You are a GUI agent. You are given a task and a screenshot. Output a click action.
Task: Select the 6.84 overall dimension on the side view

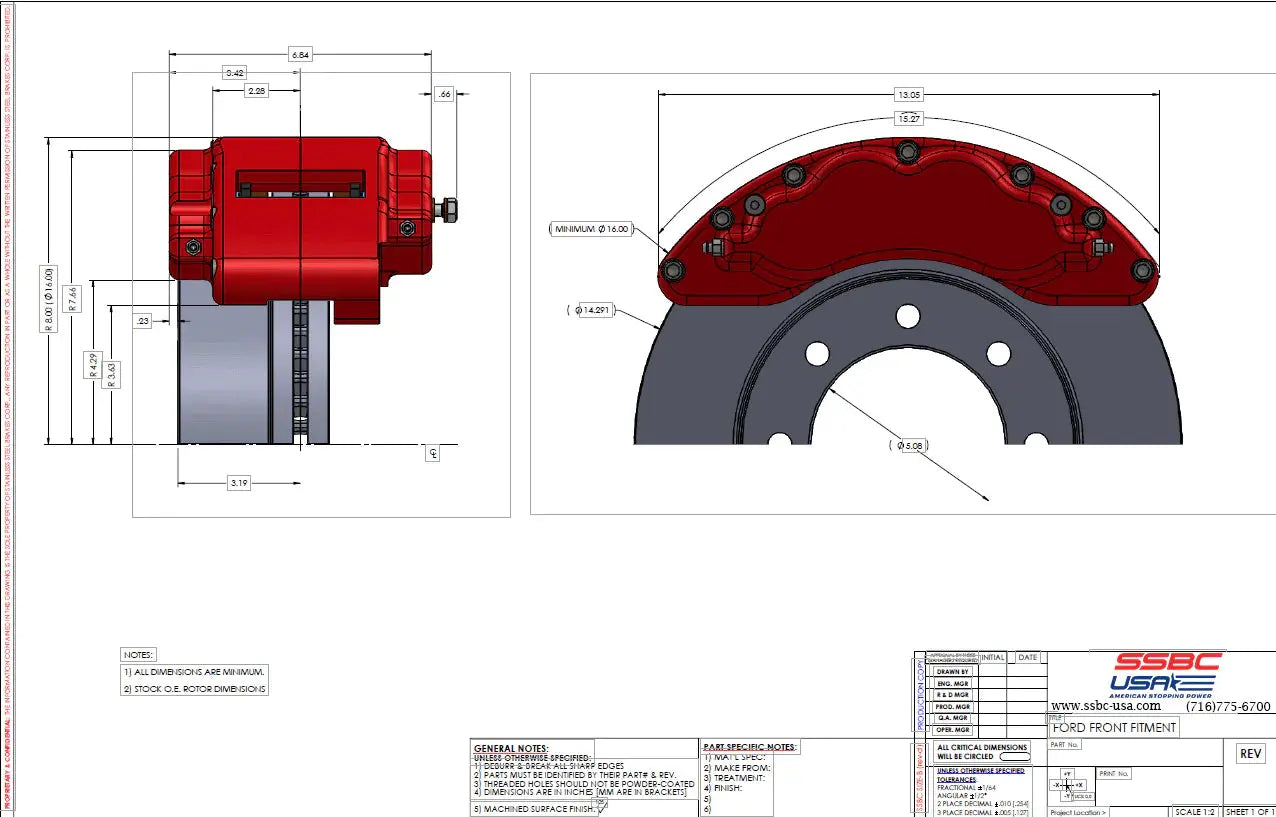[300, 55]
